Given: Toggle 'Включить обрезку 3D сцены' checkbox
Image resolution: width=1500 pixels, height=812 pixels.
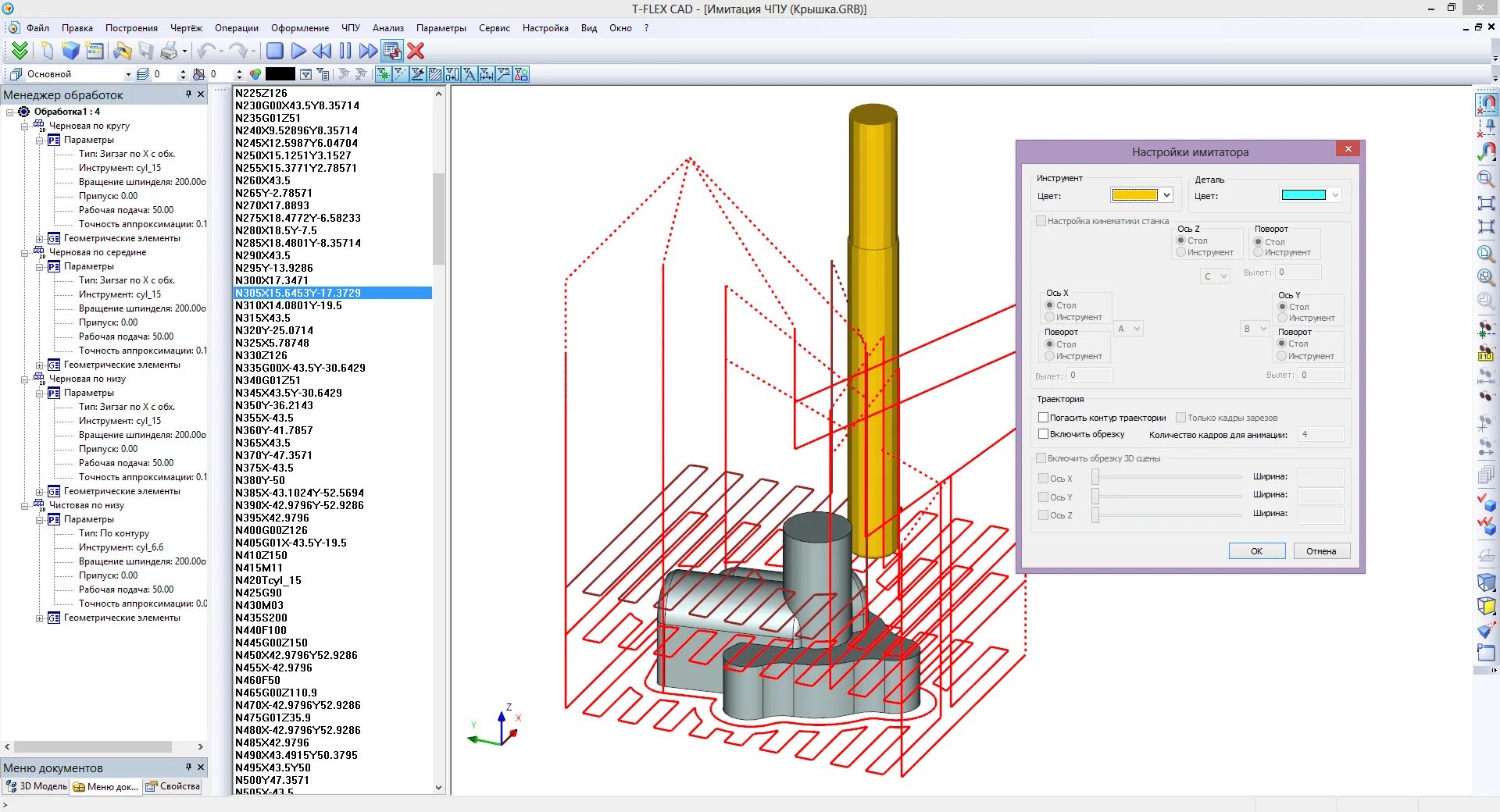Looking at the screenshot, I should pos(1041,458).
